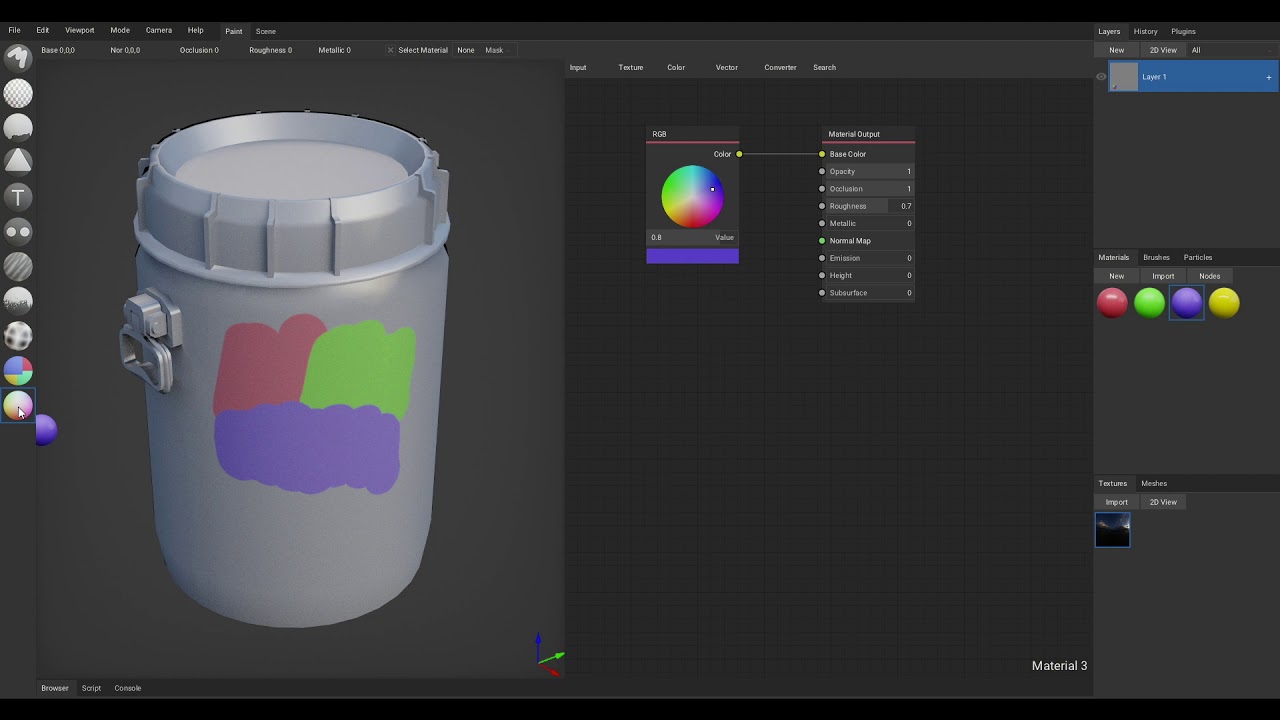Toggle the Select Material checkbox

(391, 50)
